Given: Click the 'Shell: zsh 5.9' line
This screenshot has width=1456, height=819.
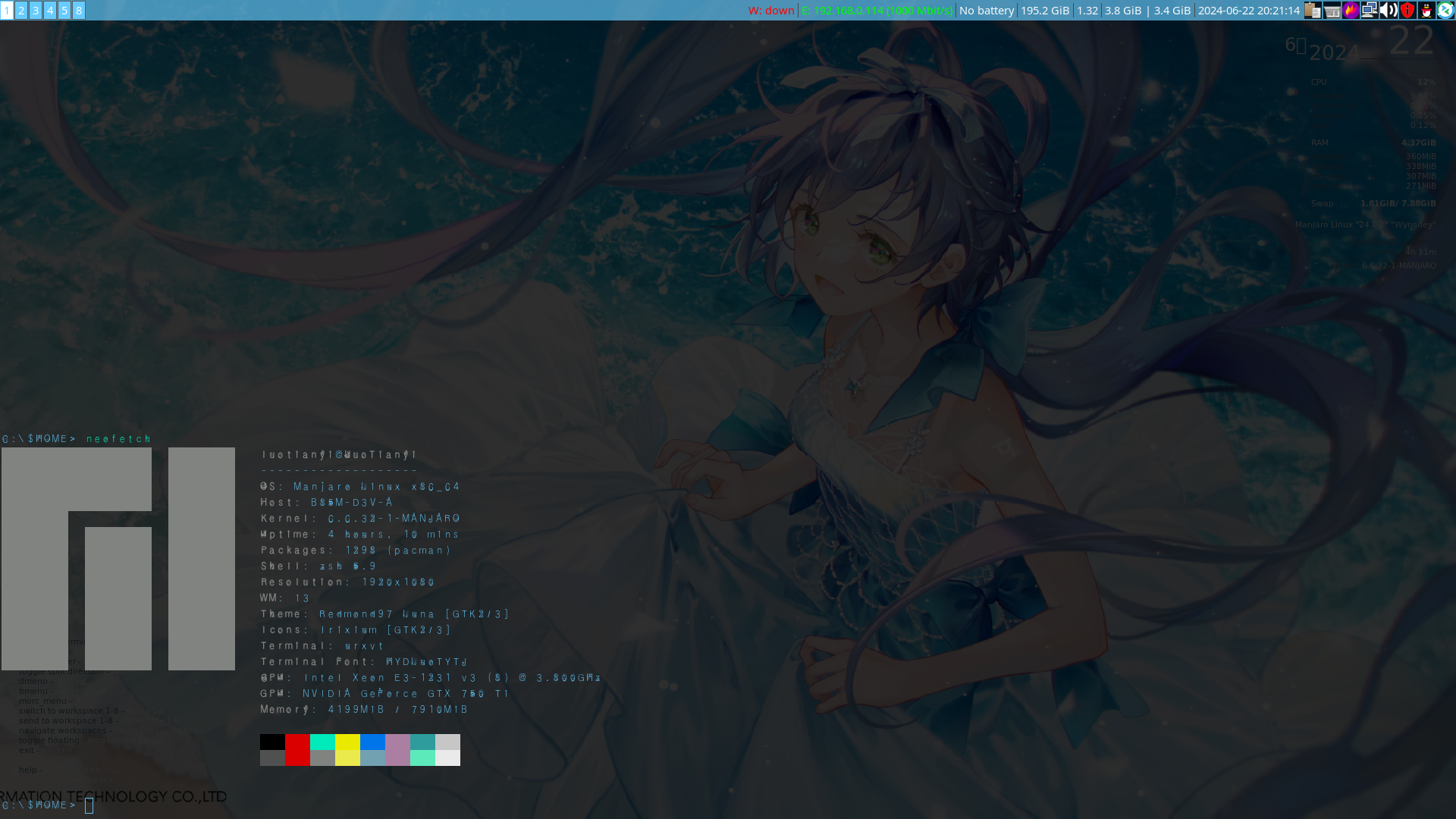Looking at the screenshot, I should click(x=318, y=566).
